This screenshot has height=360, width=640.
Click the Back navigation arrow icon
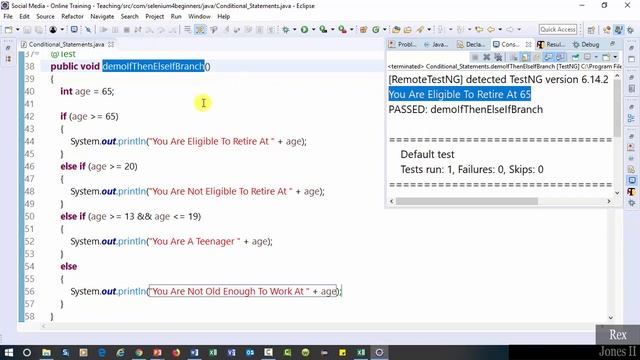[491, 29]
